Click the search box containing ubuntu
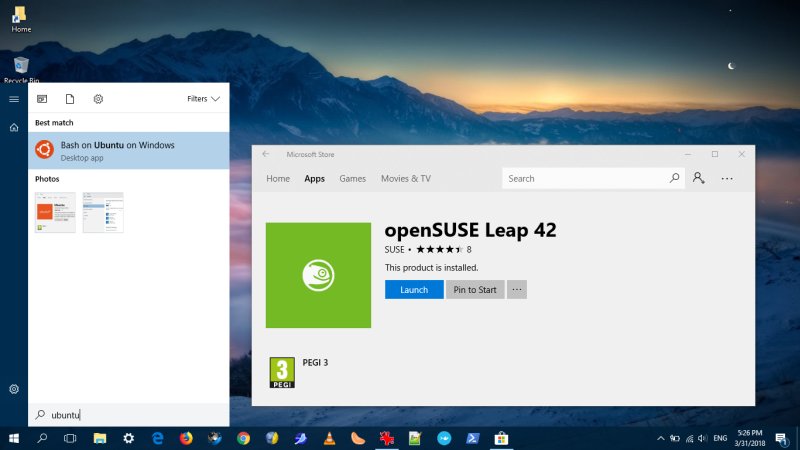The image size is (800, 450). (129, 415)
